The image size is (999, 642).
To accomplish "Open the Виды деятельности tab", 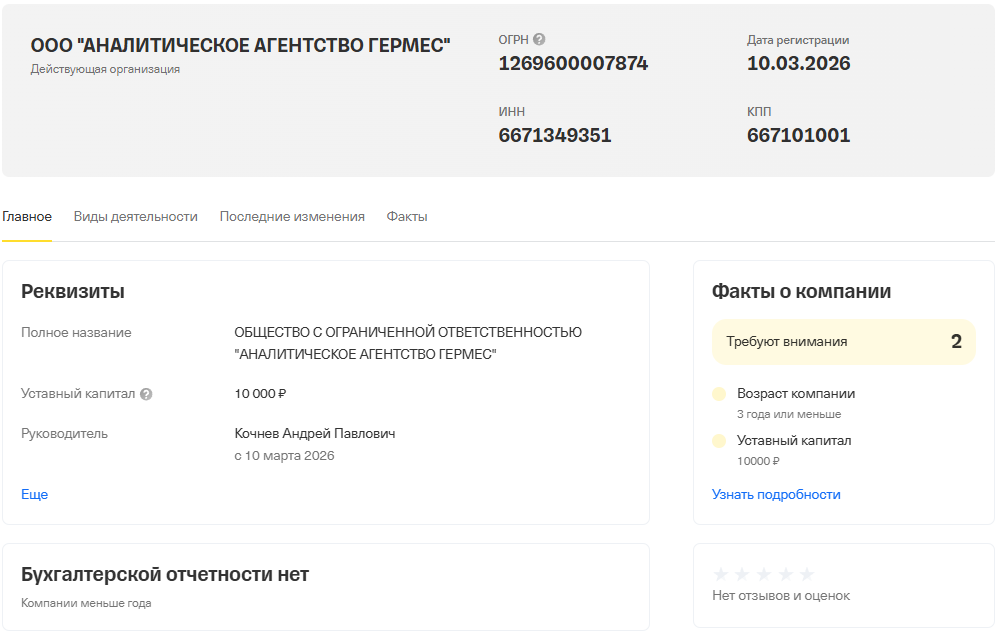I will (x=136, y=217).
